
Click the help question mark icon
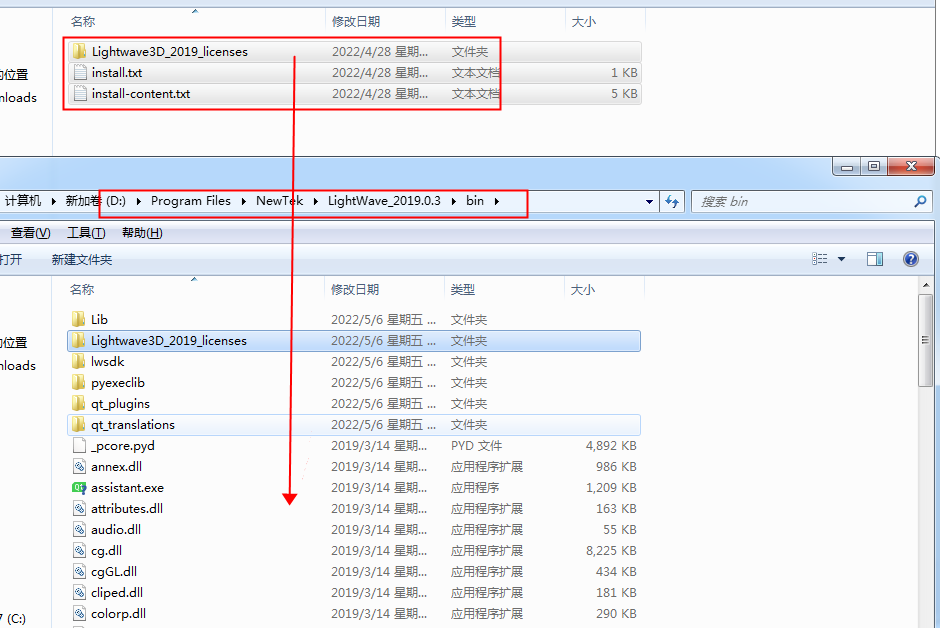pos(911,259)
